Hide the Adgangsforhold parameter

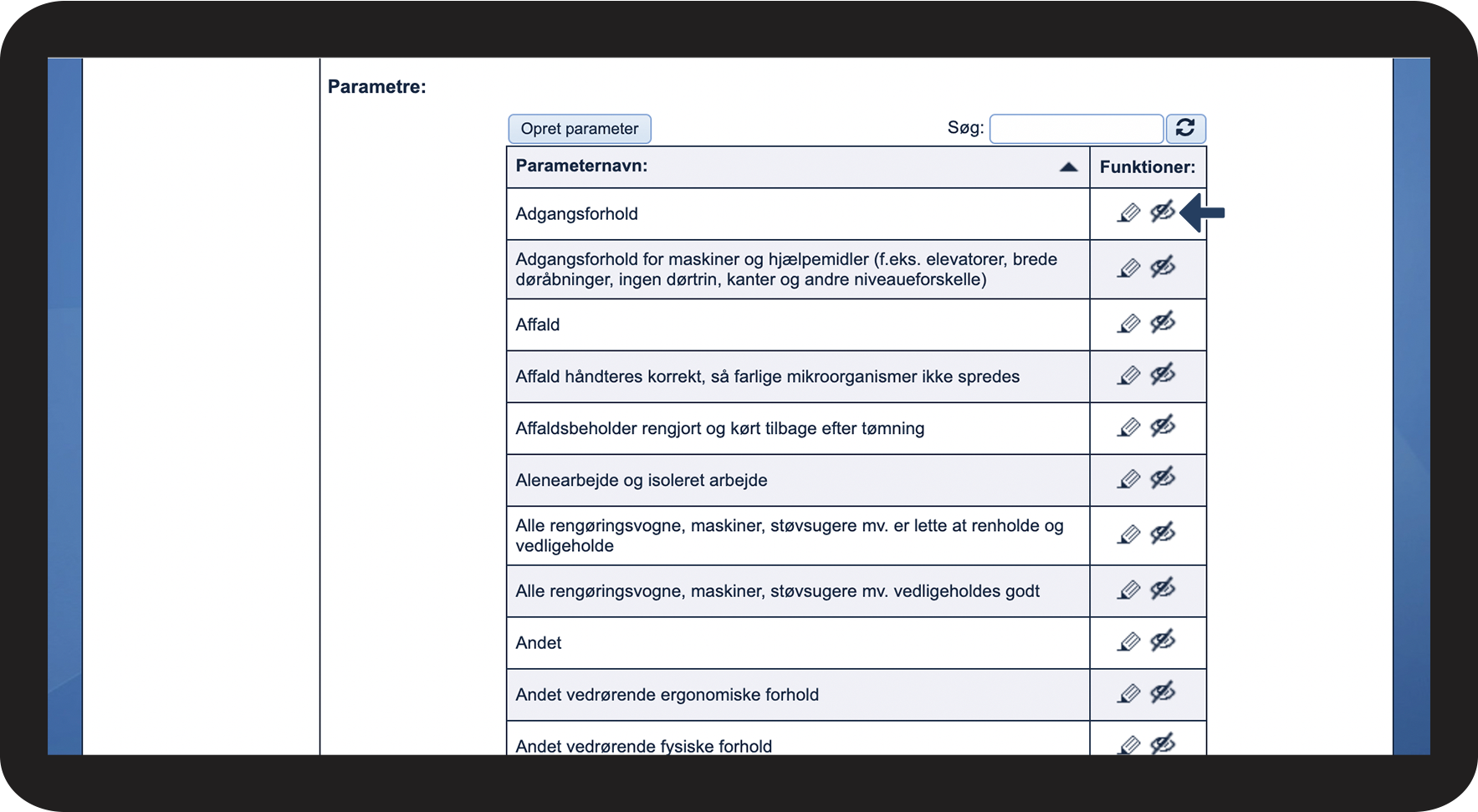click(1163, 212)
